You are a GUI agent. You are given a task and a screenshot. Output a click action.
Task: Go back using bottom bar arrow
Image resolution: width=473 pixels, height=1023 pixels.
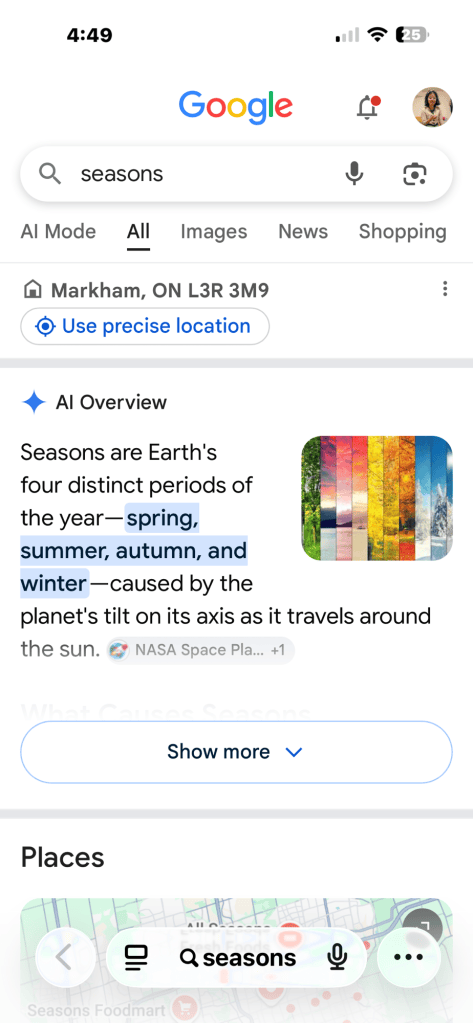(x=63, y=958)
